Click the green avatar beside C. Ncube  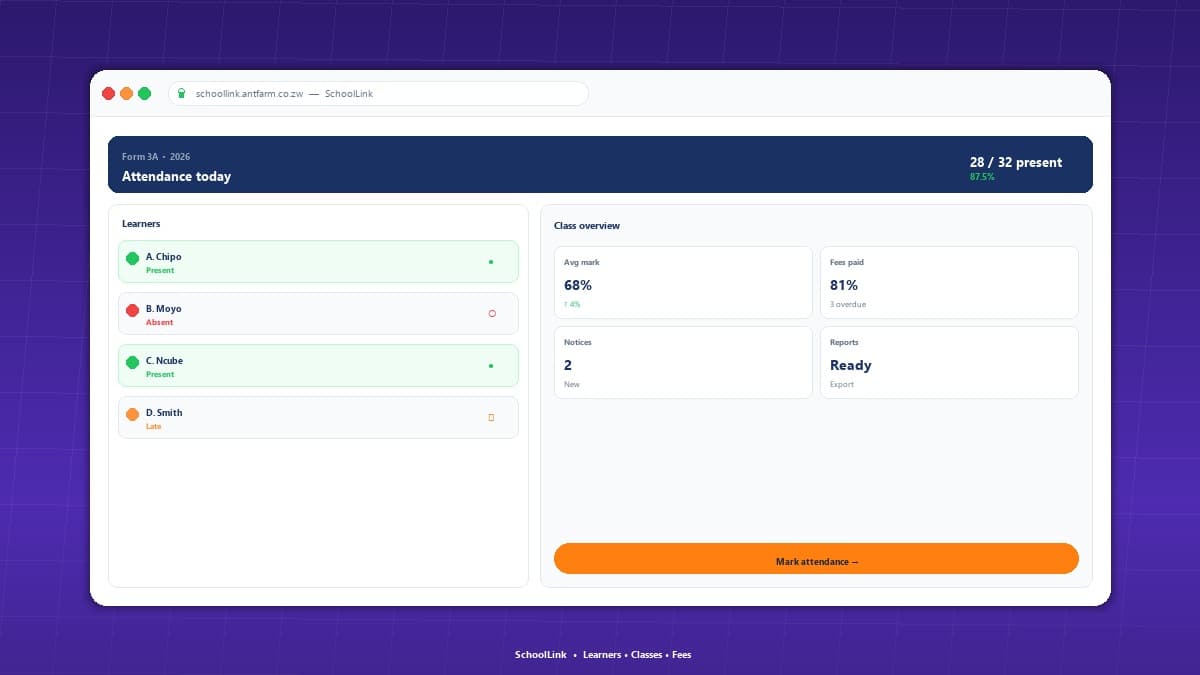click(132, 363)
